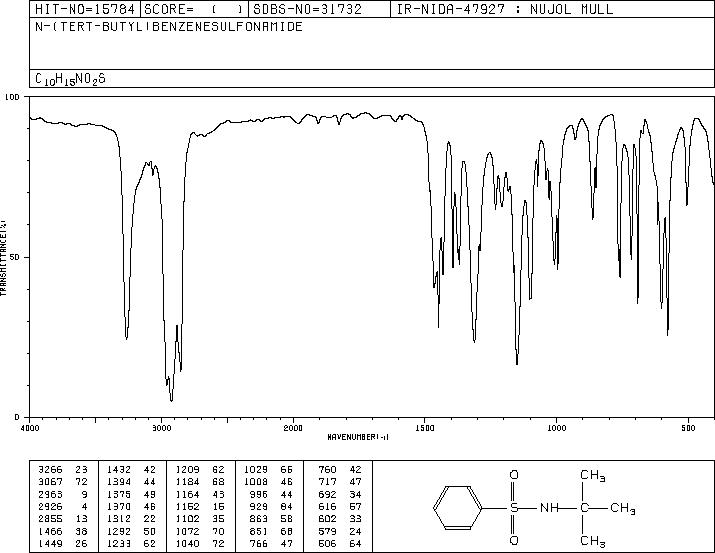
Task: Click the 3266 peak entry in table
Action: [x=63, y=470]
